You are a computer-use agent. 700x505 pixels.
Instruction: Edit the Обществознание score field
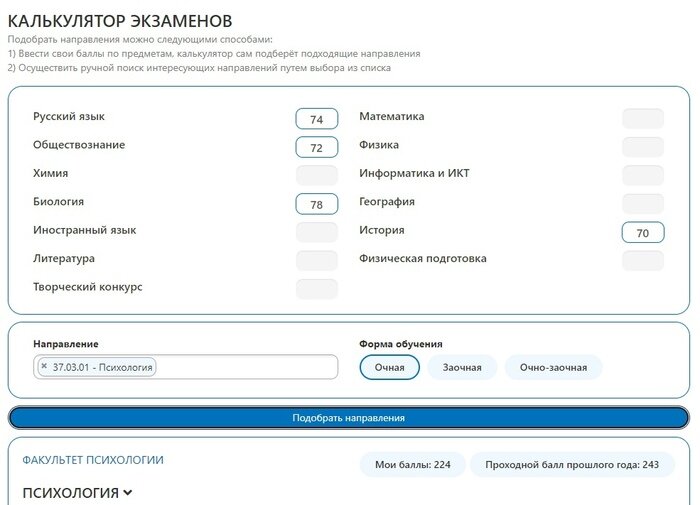point(317,147)
